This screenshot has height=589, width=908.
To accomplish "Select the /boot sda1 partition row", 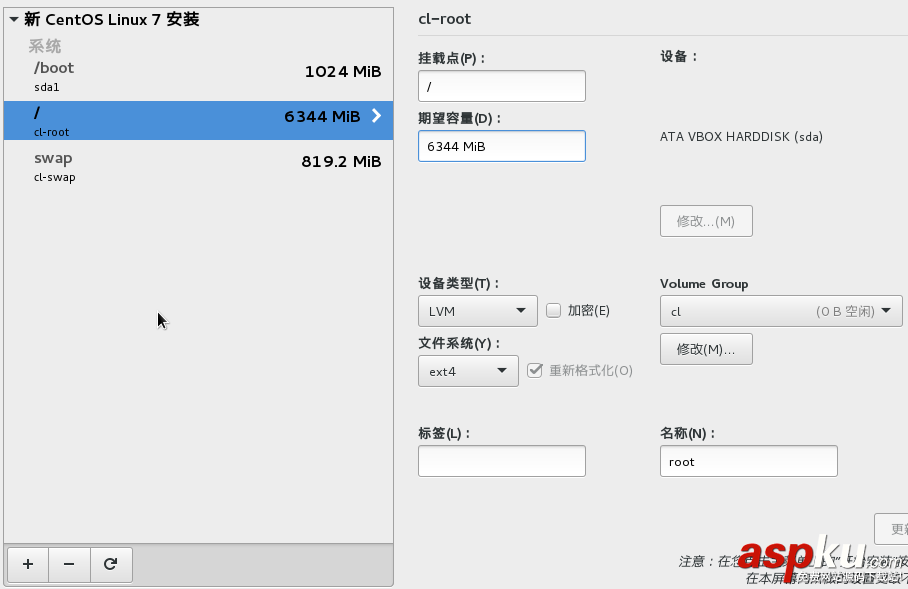I will point(199,77).
